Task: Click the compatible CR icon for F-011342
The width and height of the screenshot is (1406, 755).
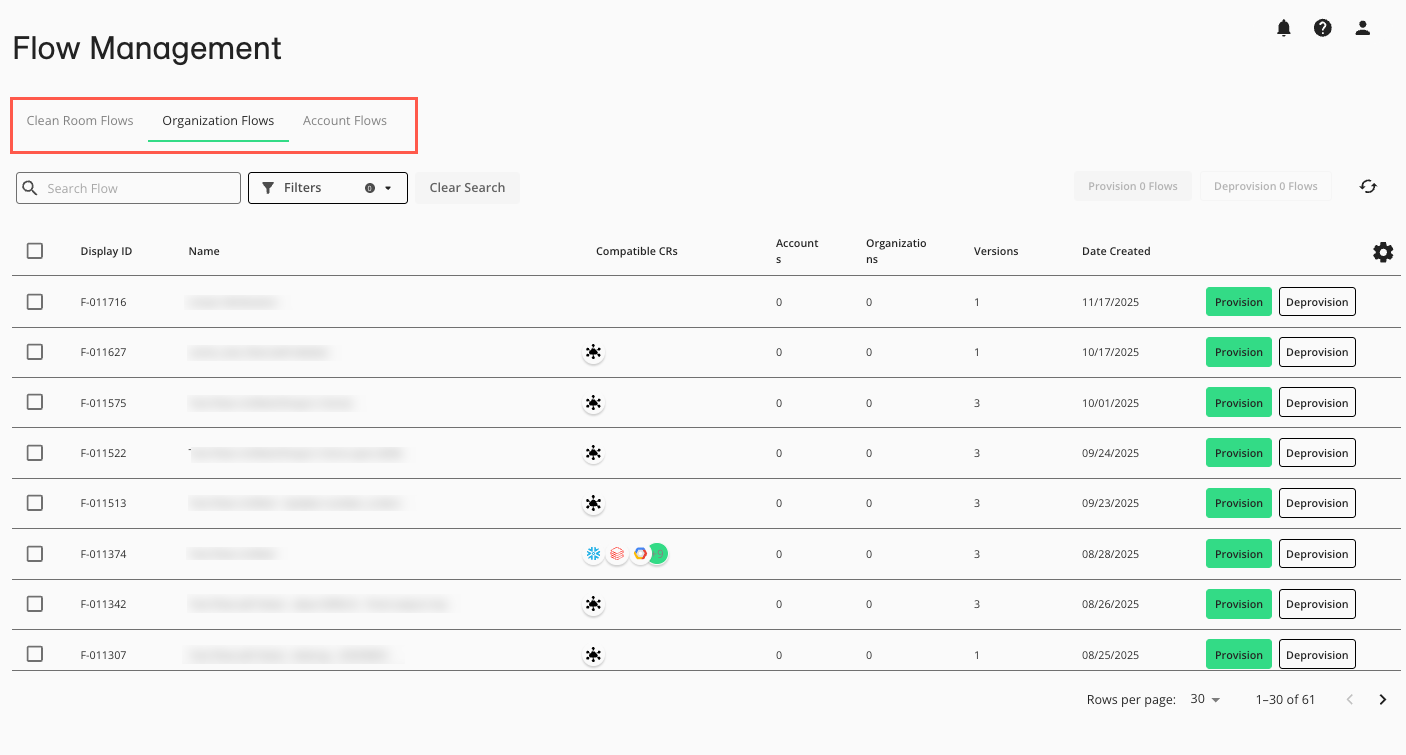Action: (594, 604)
